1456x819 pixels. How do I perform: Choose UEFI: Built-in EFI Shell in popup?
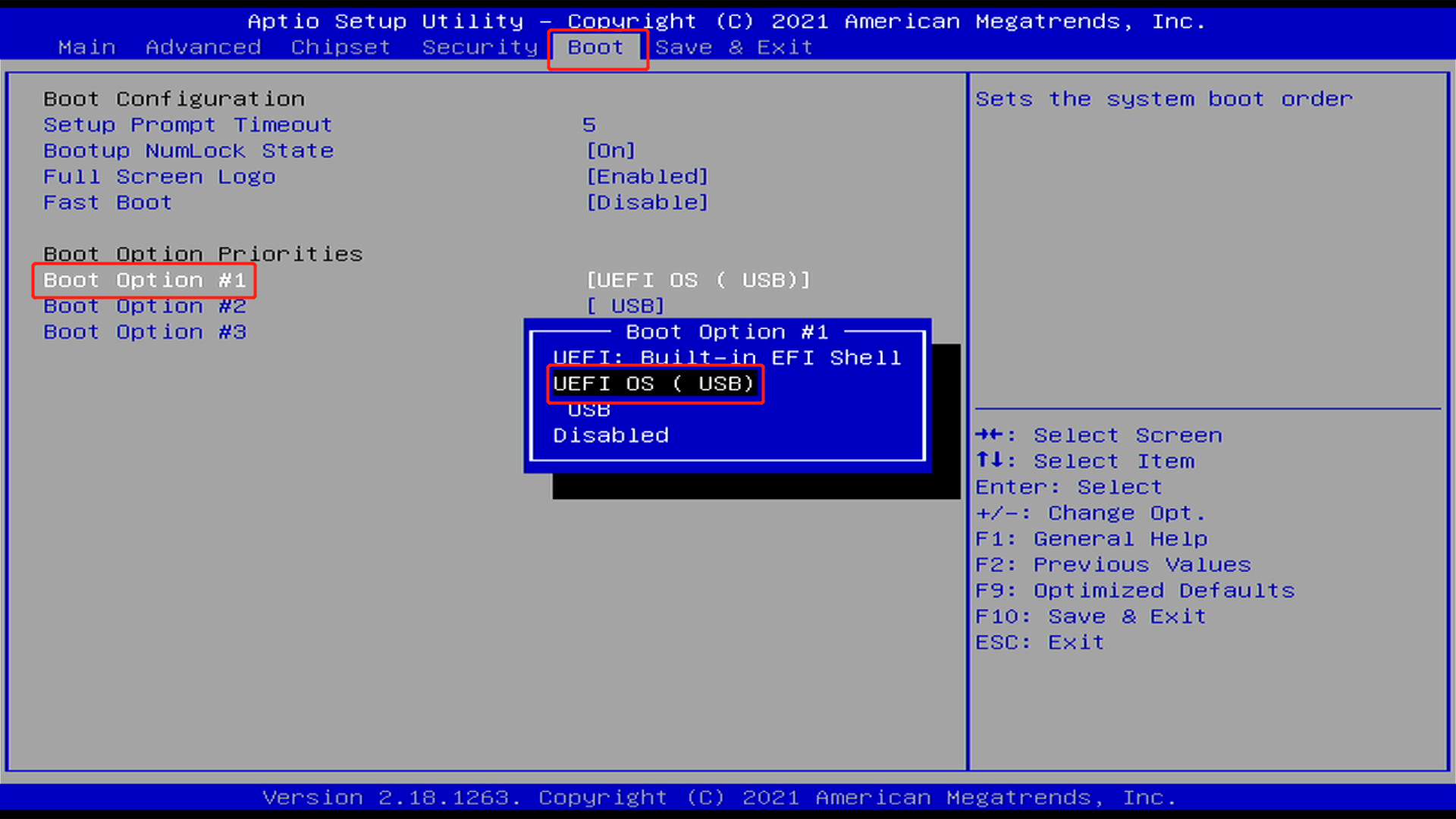point(726,358)
